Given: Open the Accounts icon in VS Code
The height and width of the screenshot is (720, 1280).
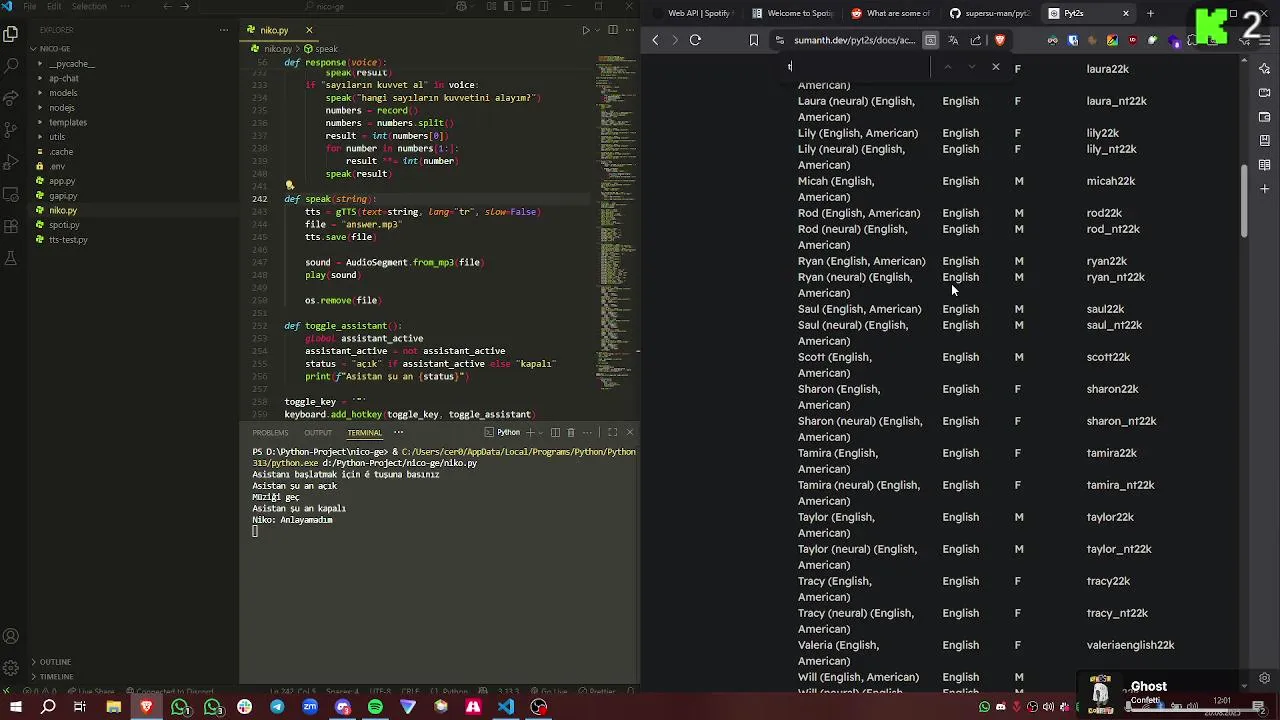Looking at the screenshot, I should pyautogui.click(x=11, y=636).
